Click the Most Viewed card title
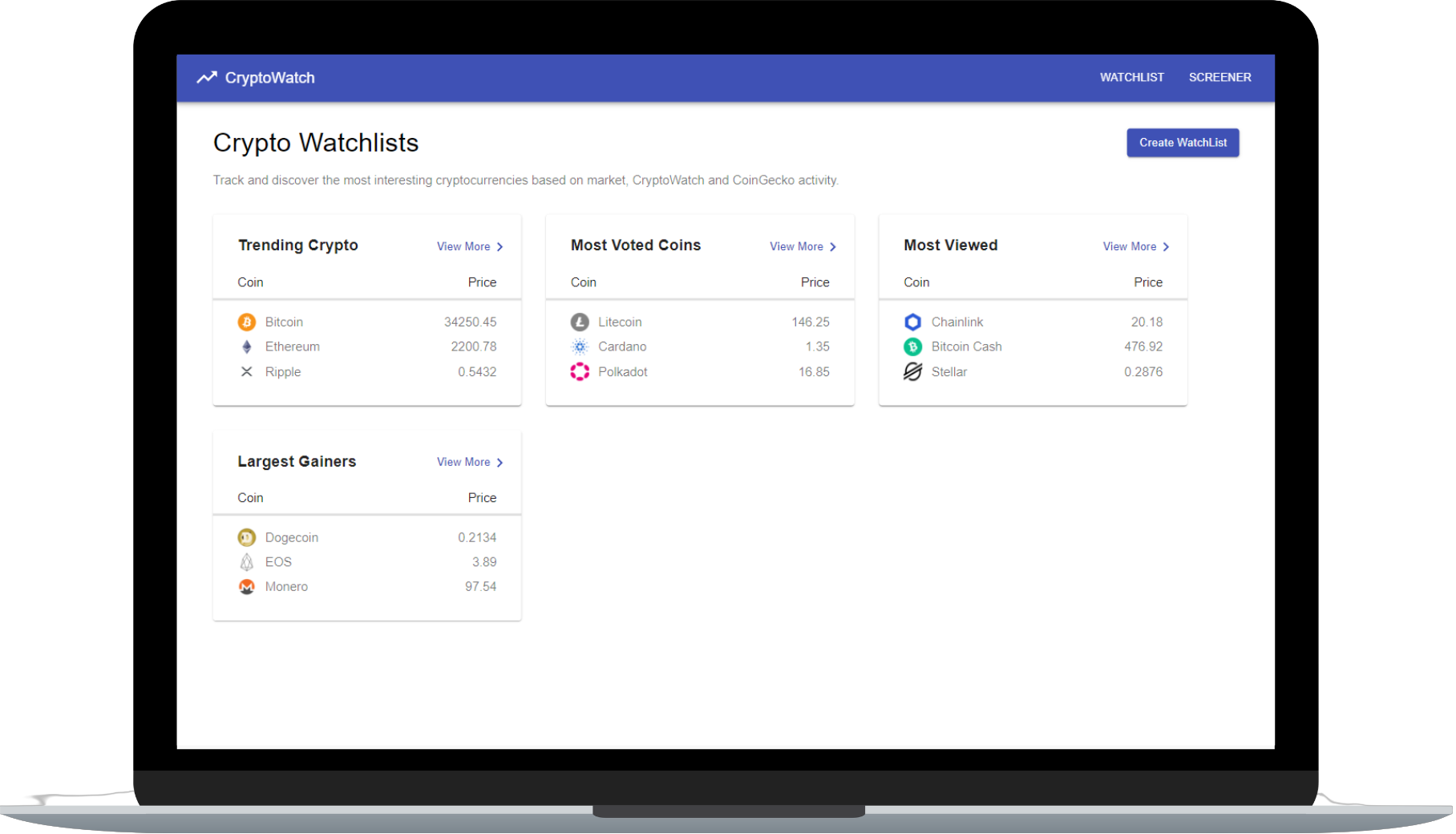 pos(951,245)
